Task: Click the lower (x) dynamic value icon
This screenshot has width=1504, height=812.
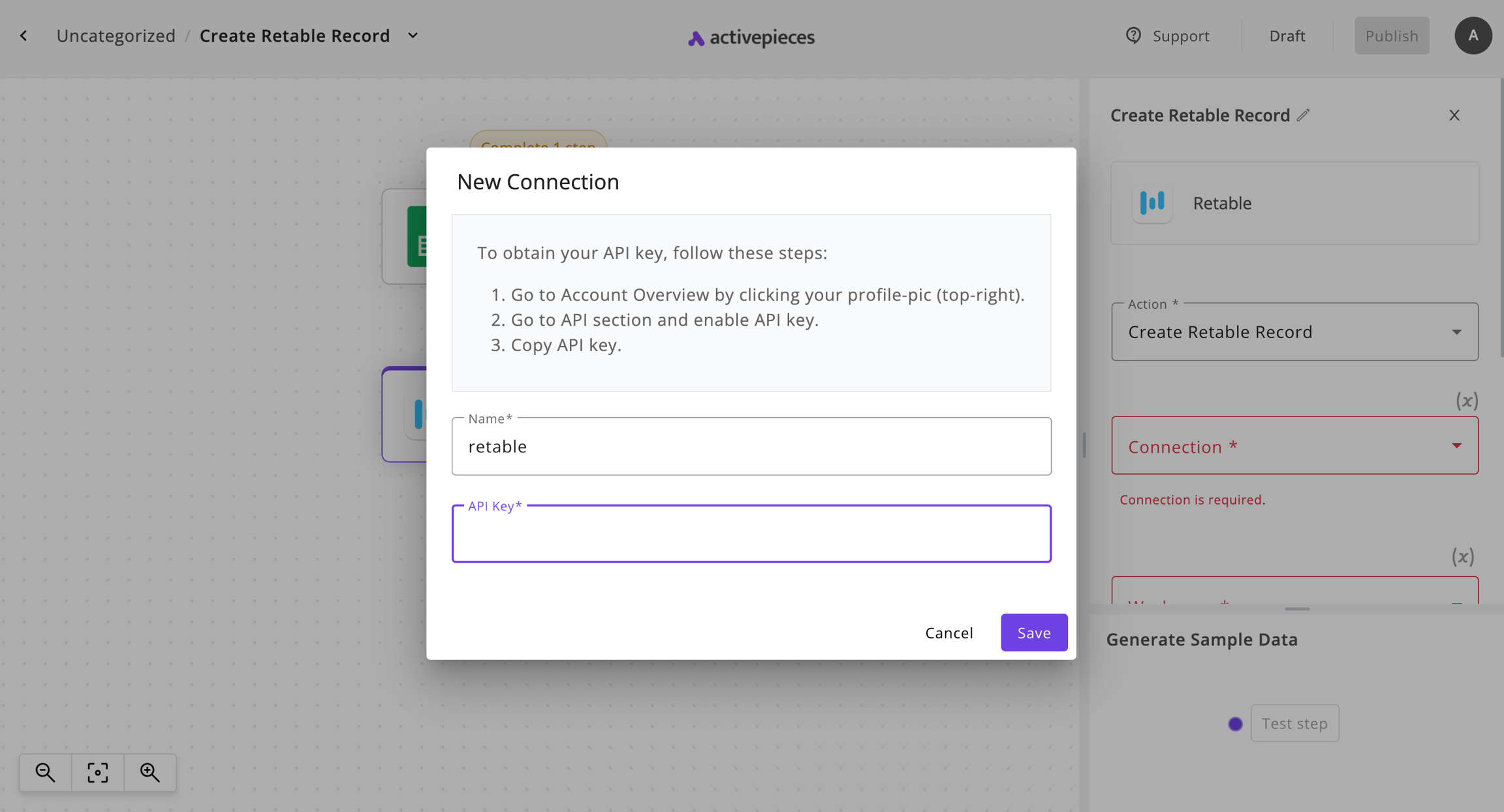Action: [1463, 556]
